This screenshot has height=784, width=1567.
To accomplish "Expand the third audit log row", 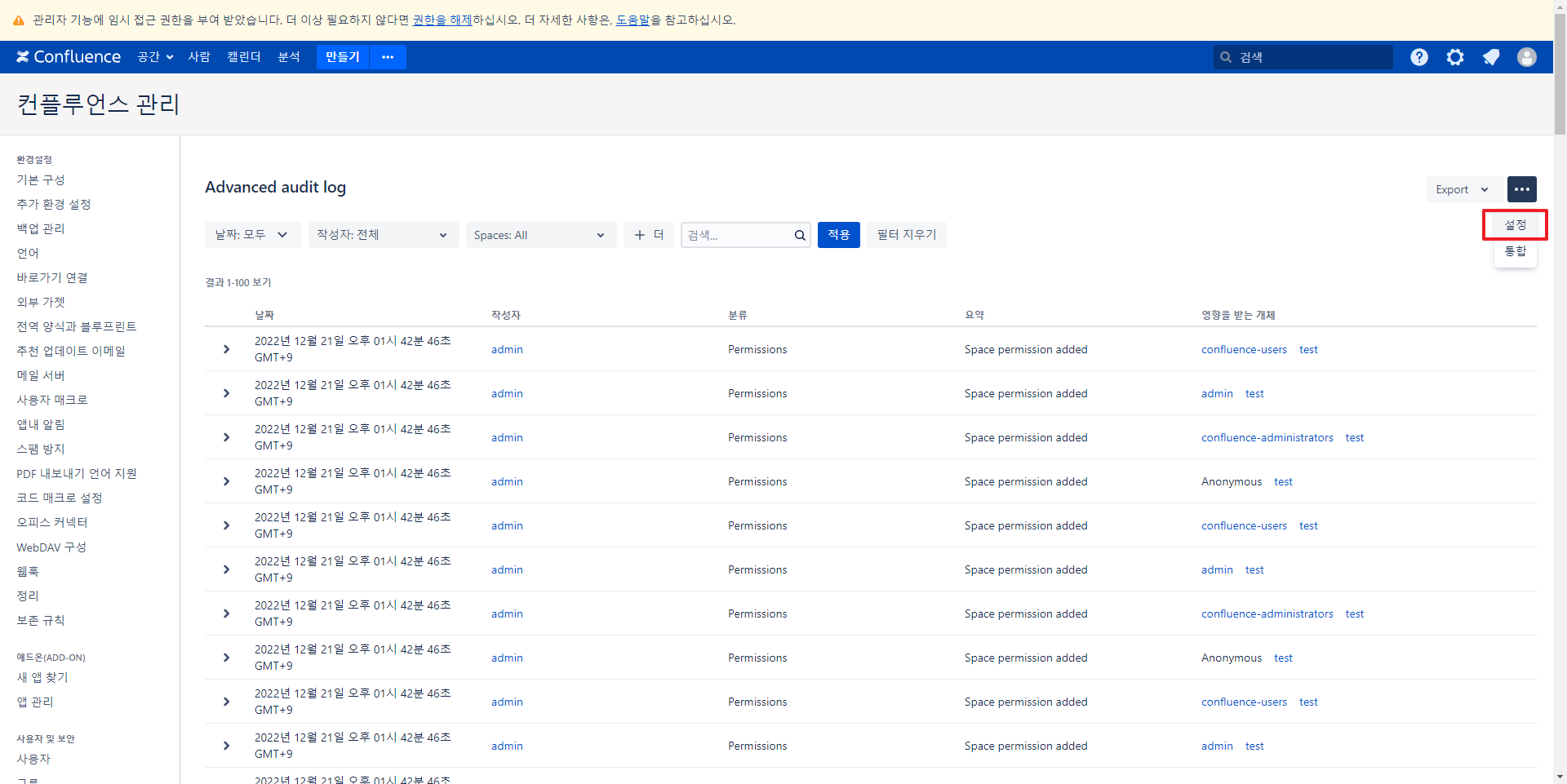I will 226,437.
